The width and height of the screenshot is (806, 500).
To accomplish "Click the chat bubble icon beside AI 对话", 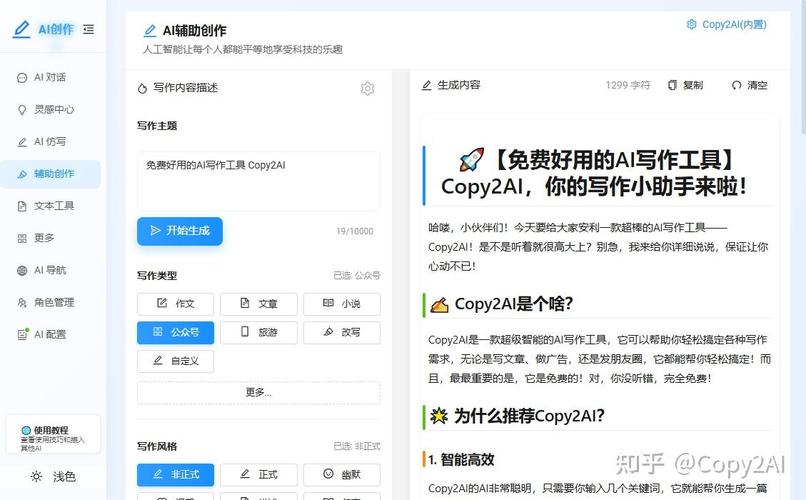I will [22, 78].
